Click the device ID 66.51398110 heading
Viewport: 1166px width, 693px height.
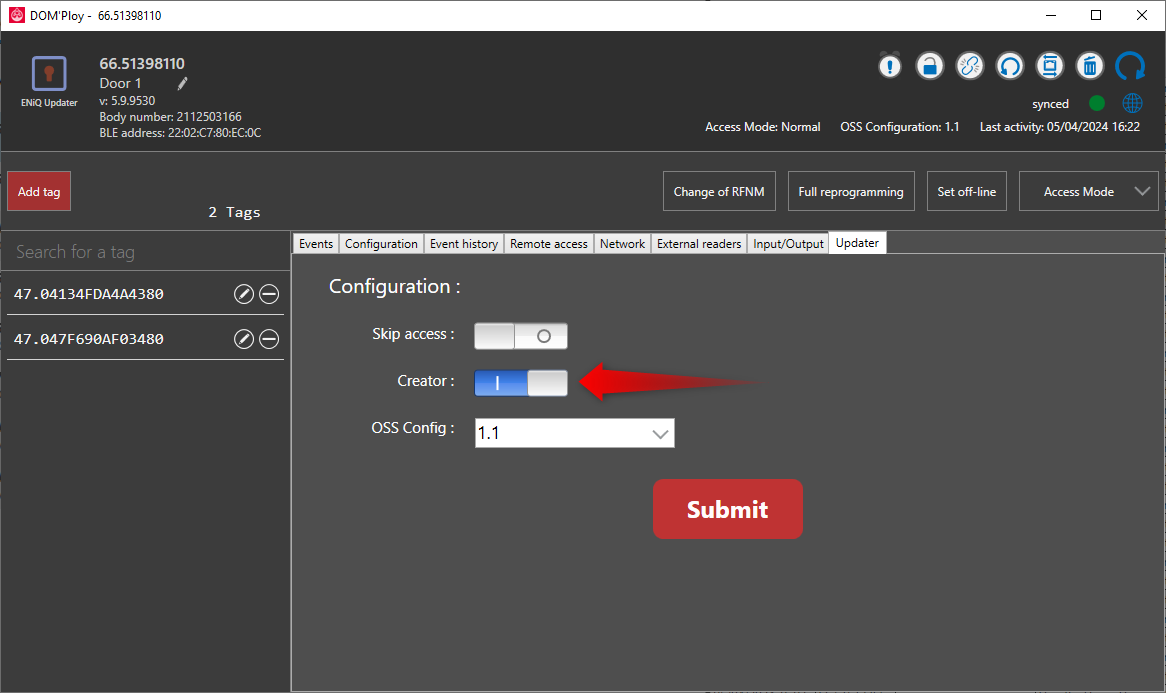click(x=142, y=64)
